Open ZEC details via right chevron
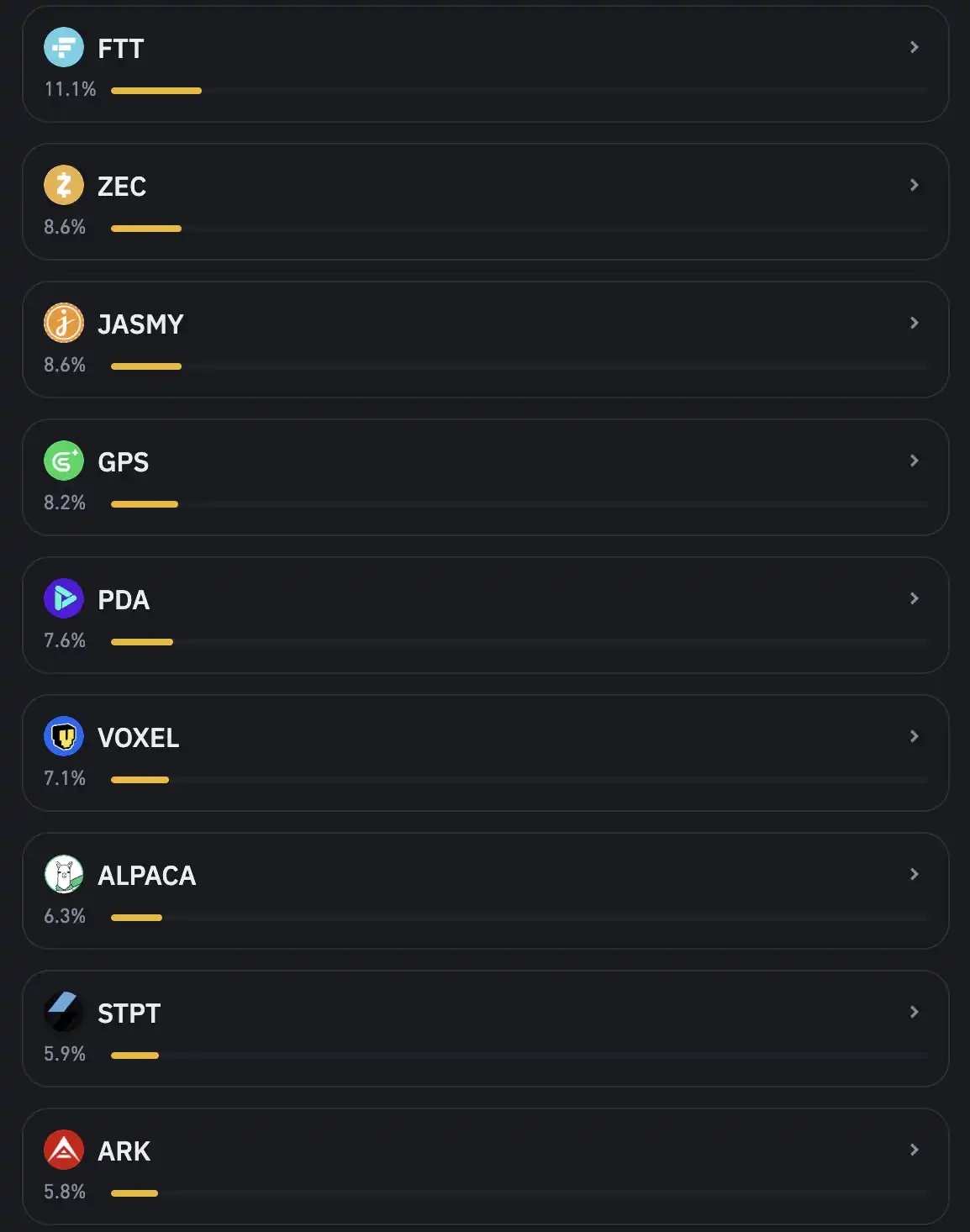 click(915, 186)
